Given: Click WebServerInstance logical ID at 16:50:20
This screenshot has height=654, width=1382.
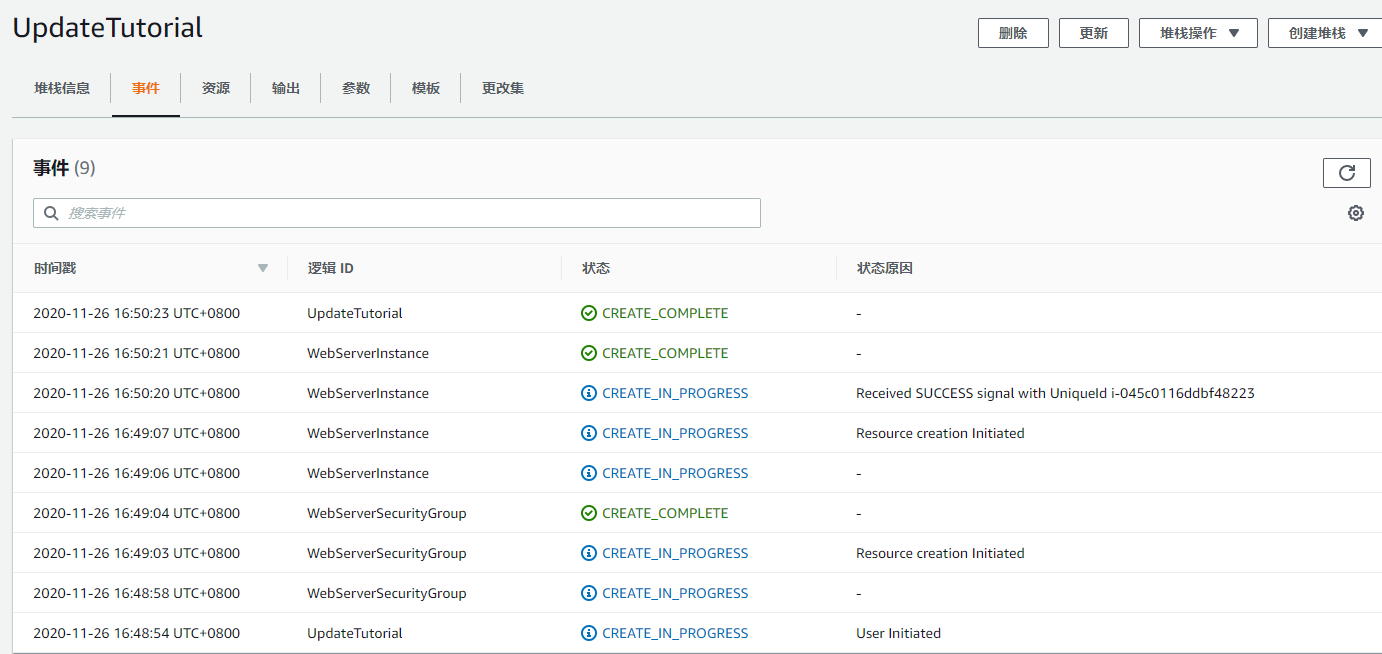Looking at the screenshot, I should point(368,393).
